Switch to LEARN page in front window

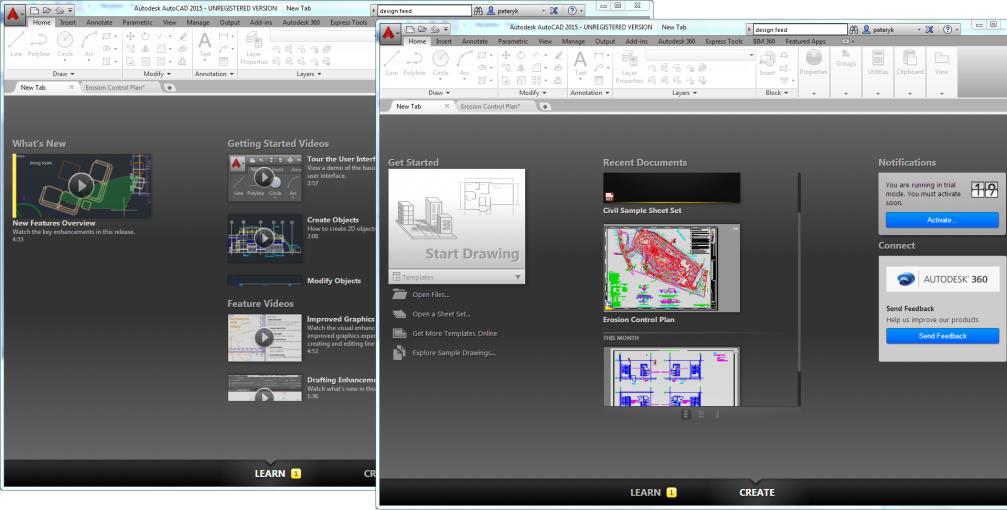click(645, 492)
